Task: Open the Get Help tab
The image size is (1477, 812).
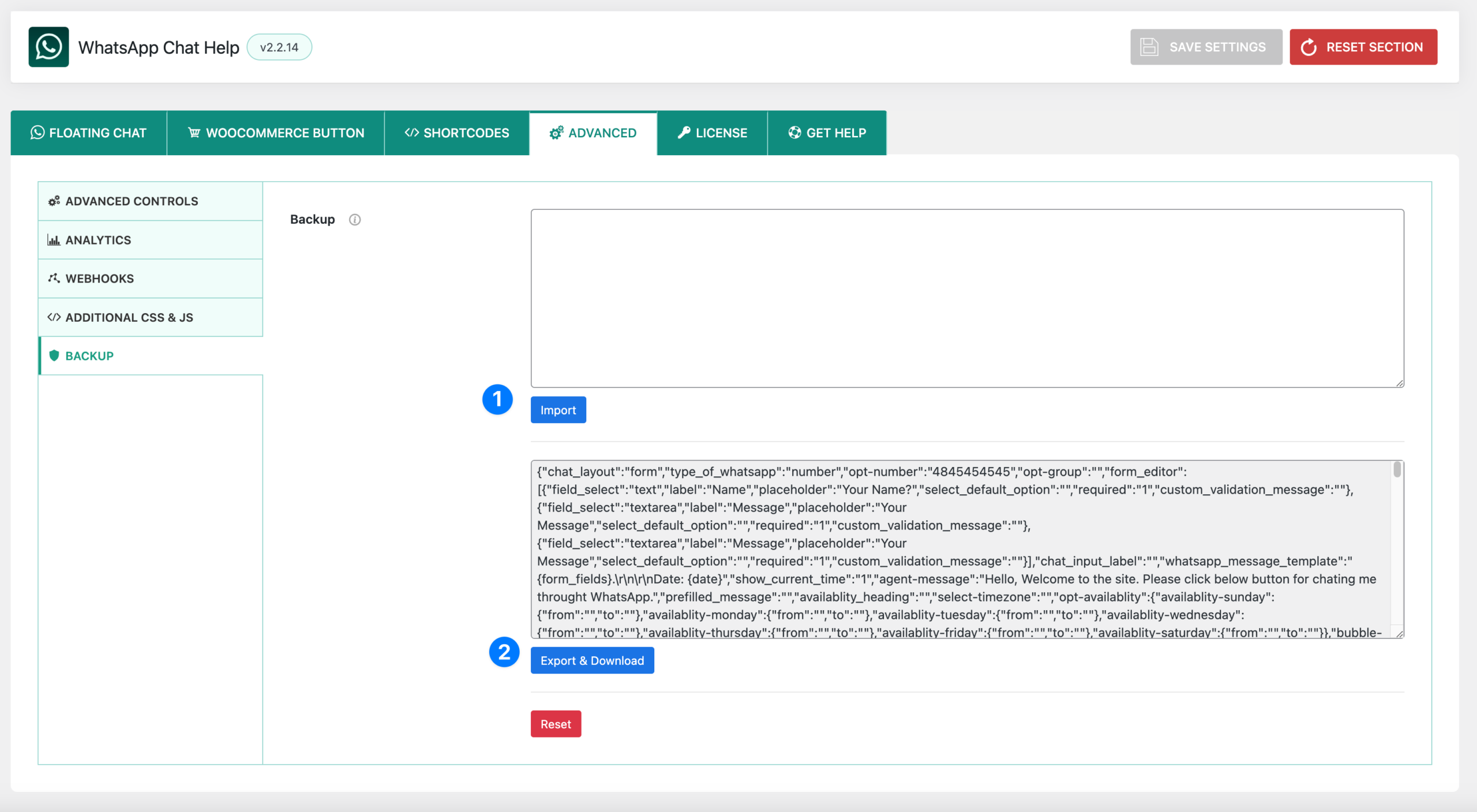Action: click(x=827, y=133)
